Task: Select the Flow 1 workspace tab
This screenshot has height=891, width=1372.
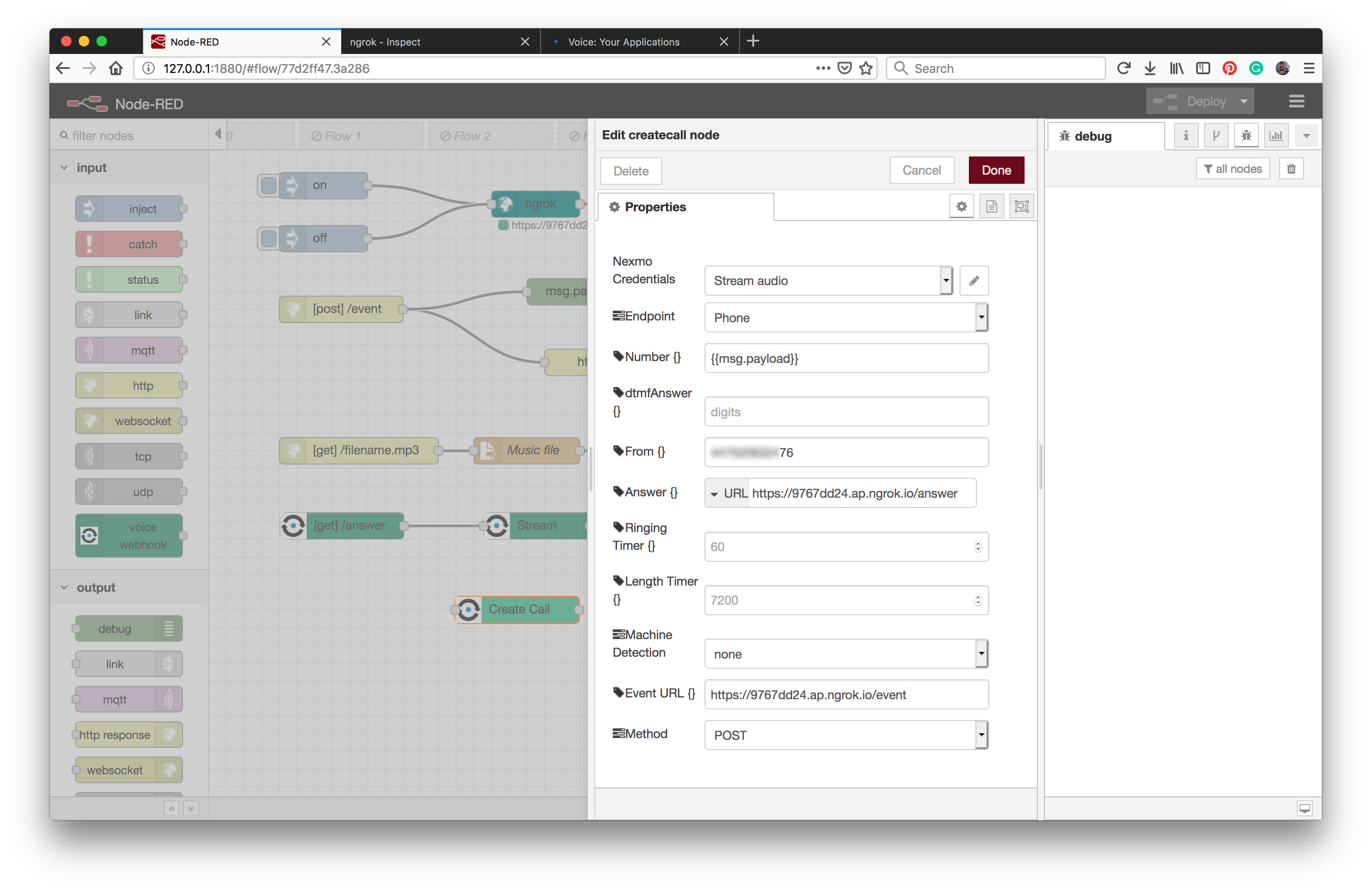Action: coord(362,137)
